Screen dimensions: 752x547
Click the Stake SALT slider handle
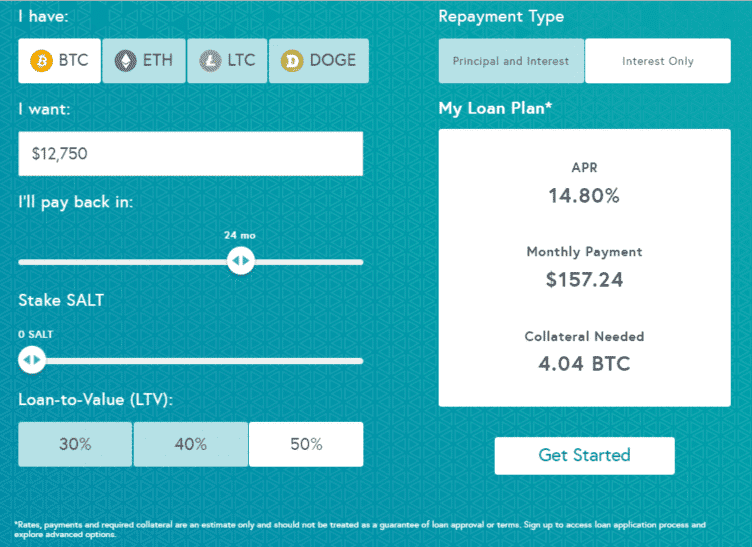pos(32,360)
